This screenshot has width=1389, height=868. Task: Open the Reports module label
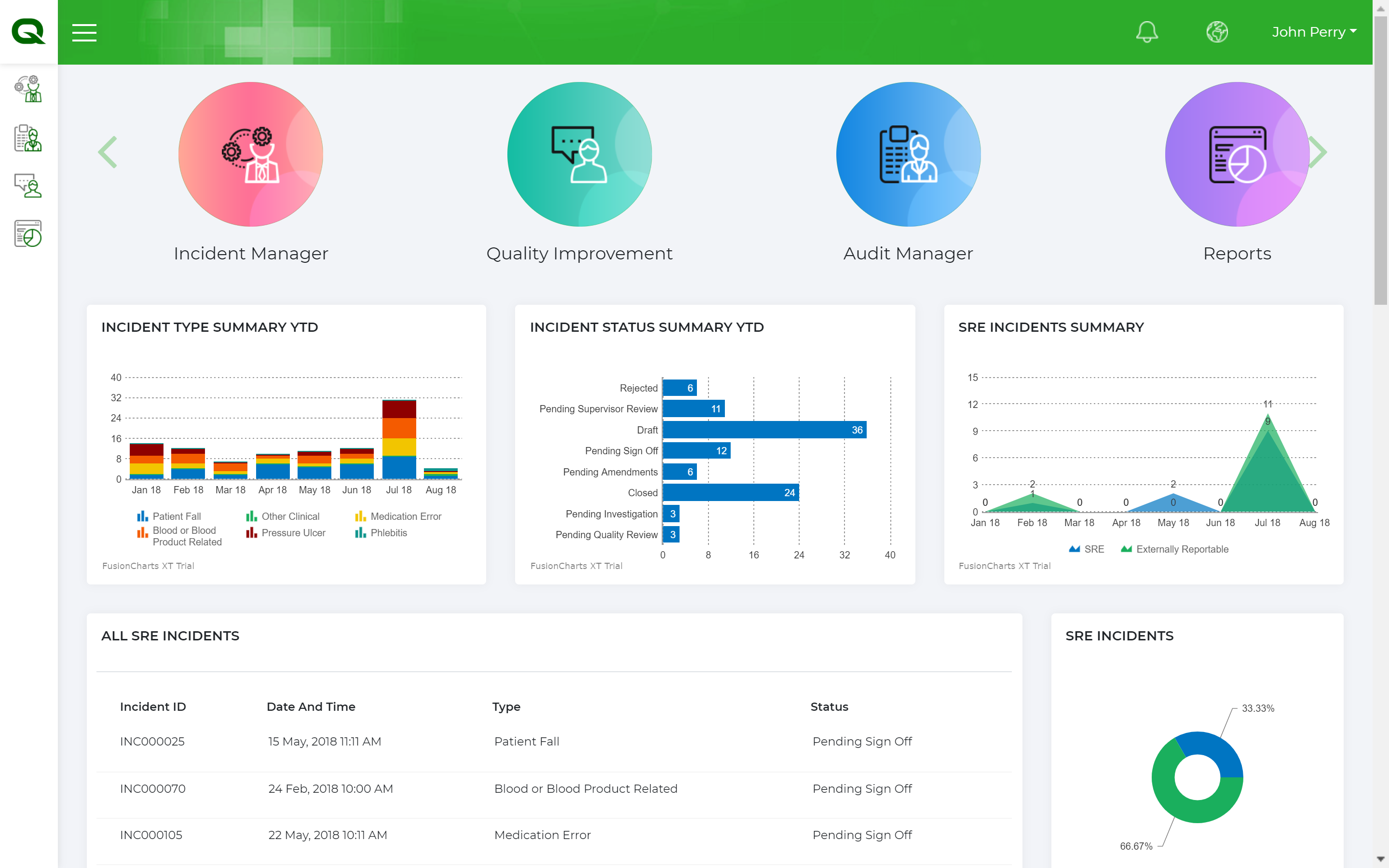1236,253
